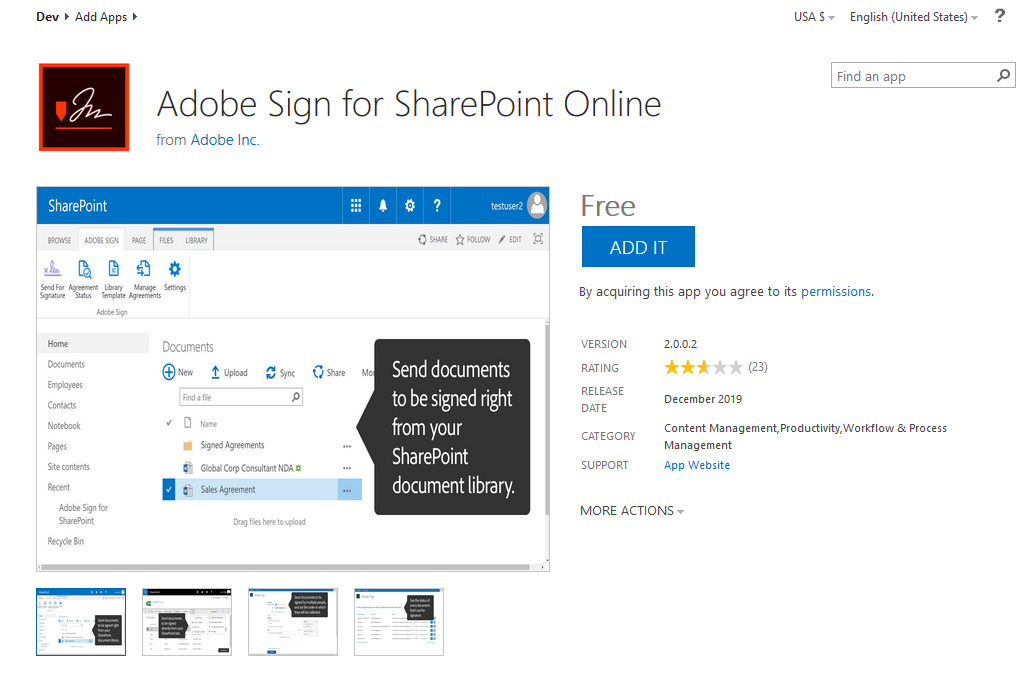Open Manage Agreements
1031x678 pixels.
point(143,275)
